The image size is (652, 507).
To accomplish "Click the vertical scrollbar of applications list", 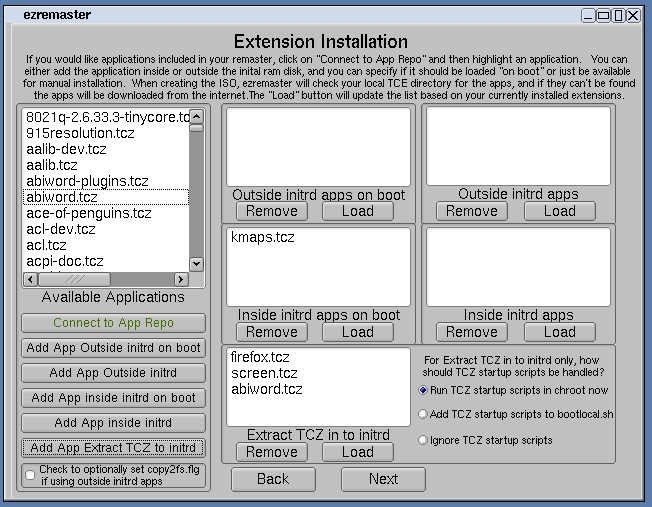I will [196, 190].
